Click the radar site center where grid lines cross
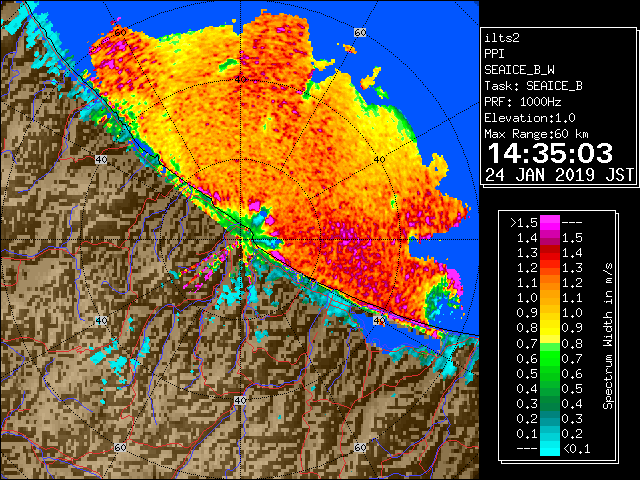Viewport: 640px width, 480px height. click(240, 240)
